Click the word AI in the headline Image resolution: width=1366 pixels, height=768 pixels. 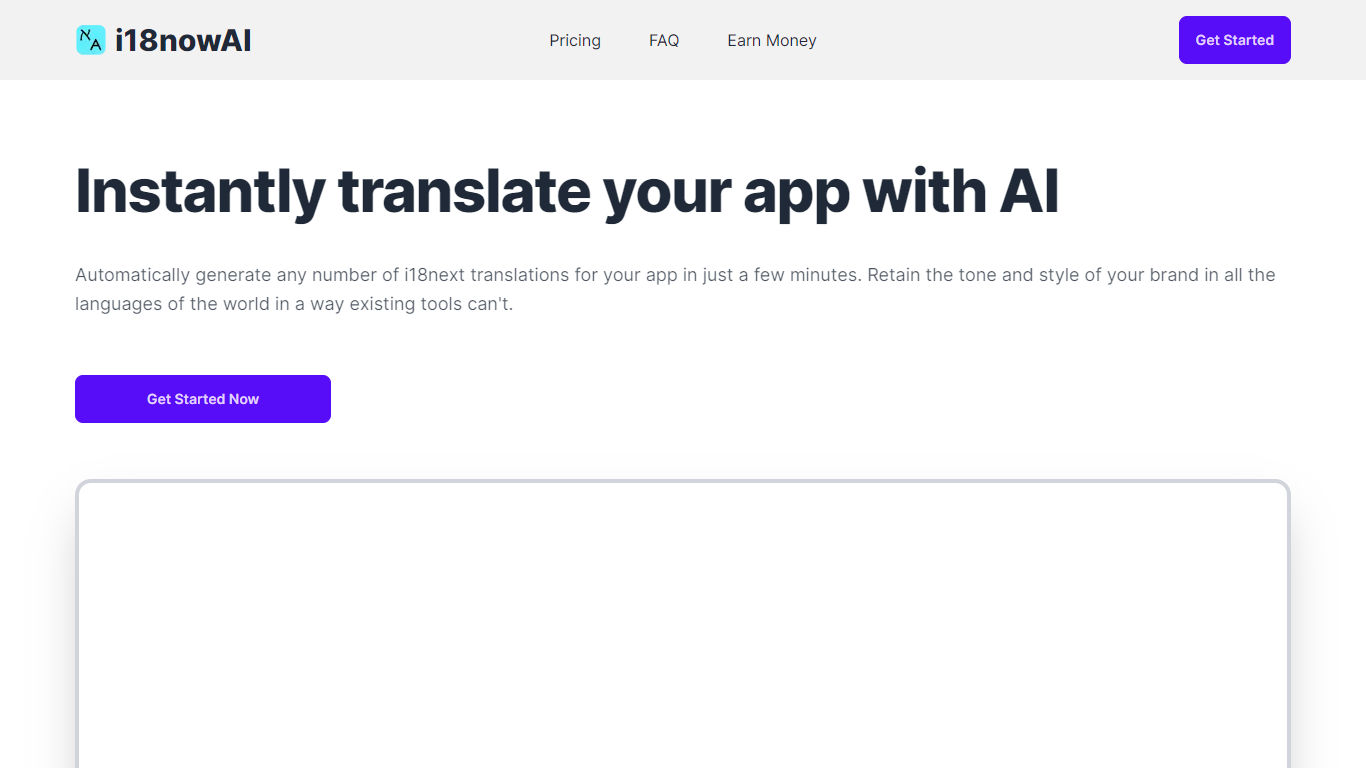pyautogui.click(x=1029, y=190)
